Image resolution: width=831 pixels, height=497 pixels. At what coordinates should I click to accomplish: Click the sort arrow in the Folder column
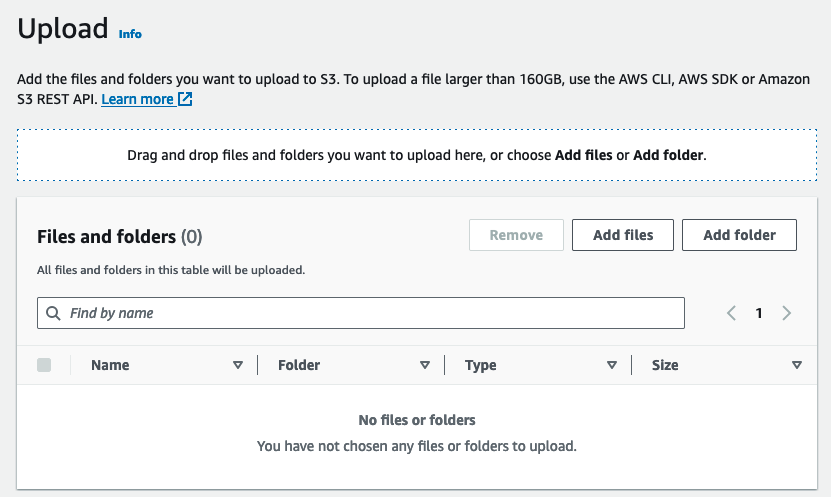pyautogui.click(x=425, y=365)
